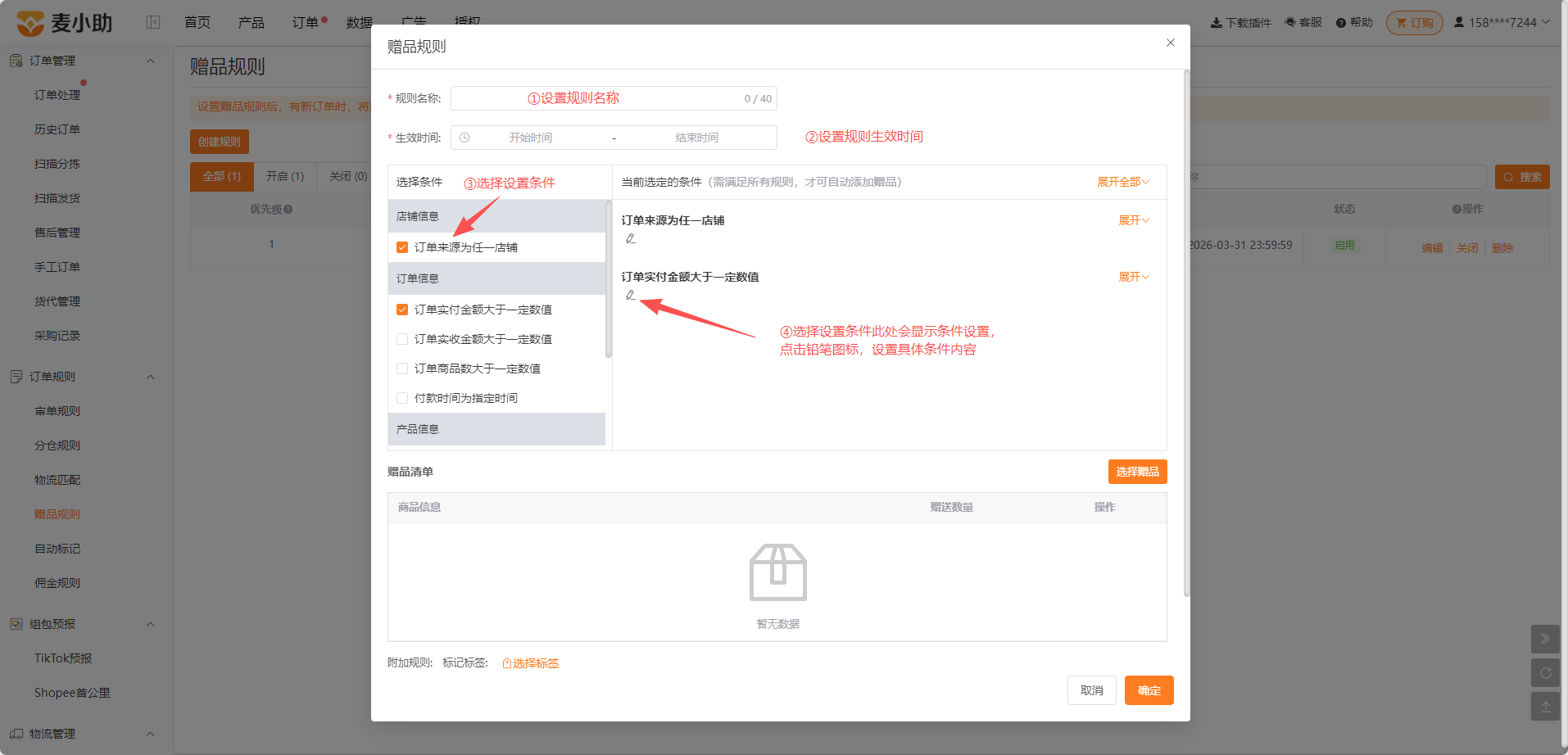This screenshot has height=755, width=1568.
Task: Collapse the 订单管理 sidebar section
Action: [x=150, y=61]
